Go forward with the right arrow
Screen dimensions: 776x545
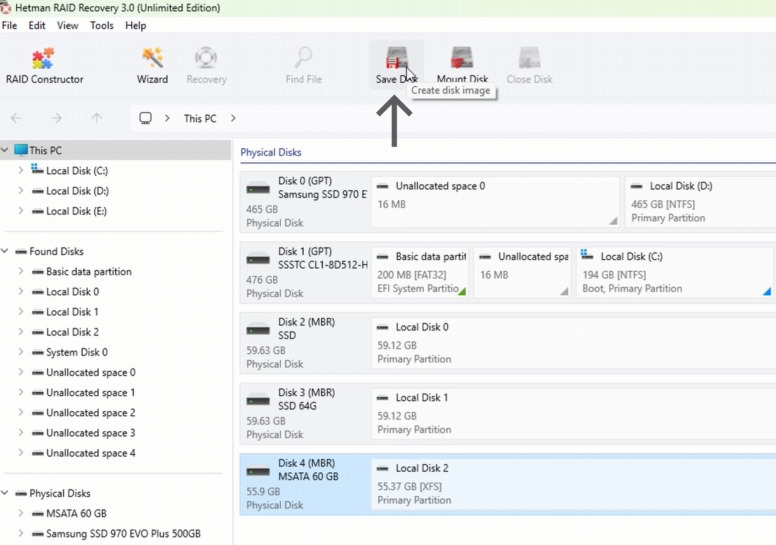56,118
